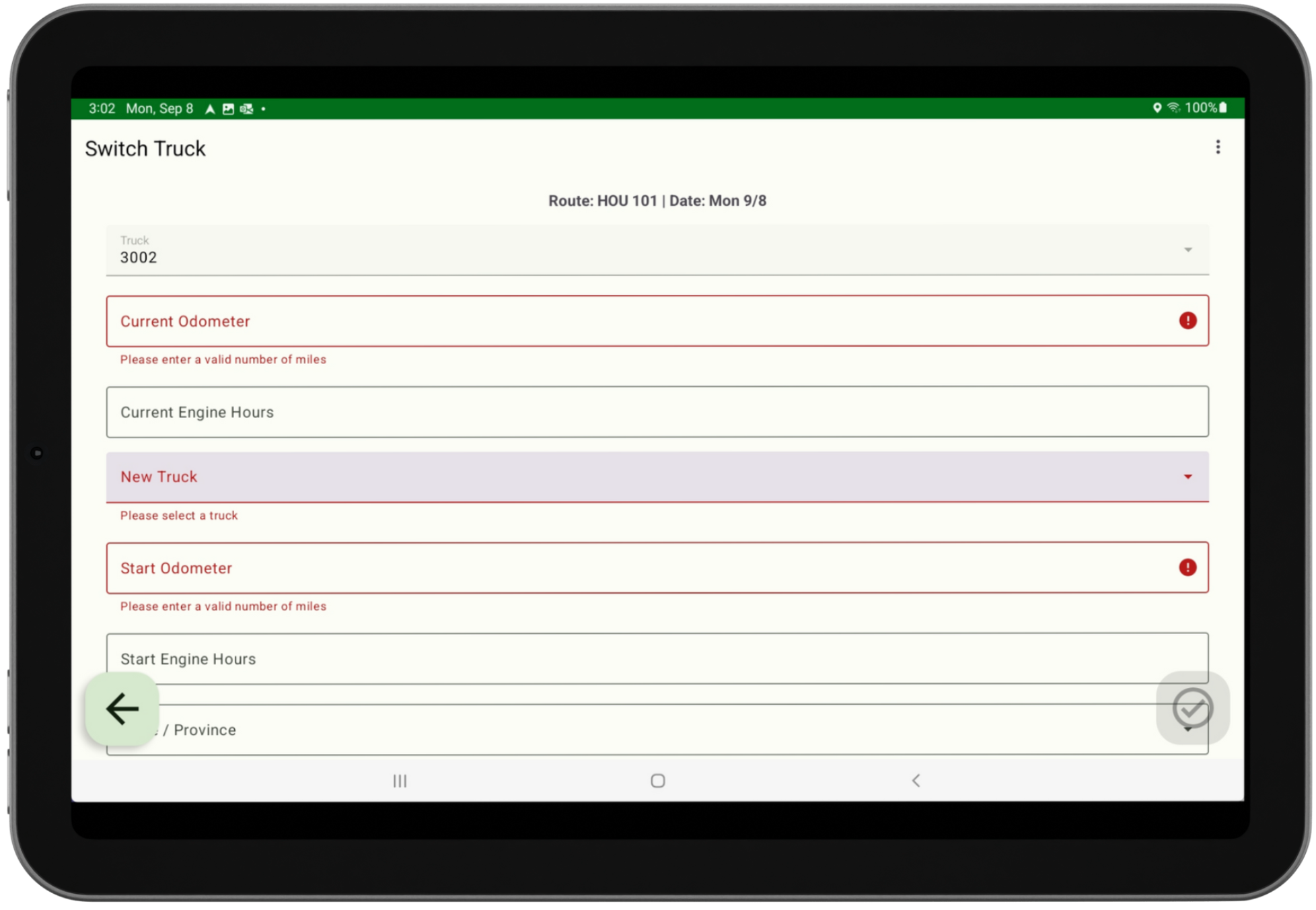The width and height of the screenshot is (1316, 910).
Task: Tap the checkmark confirm button
Action: pyautogui.click(x=1192, y=708)
